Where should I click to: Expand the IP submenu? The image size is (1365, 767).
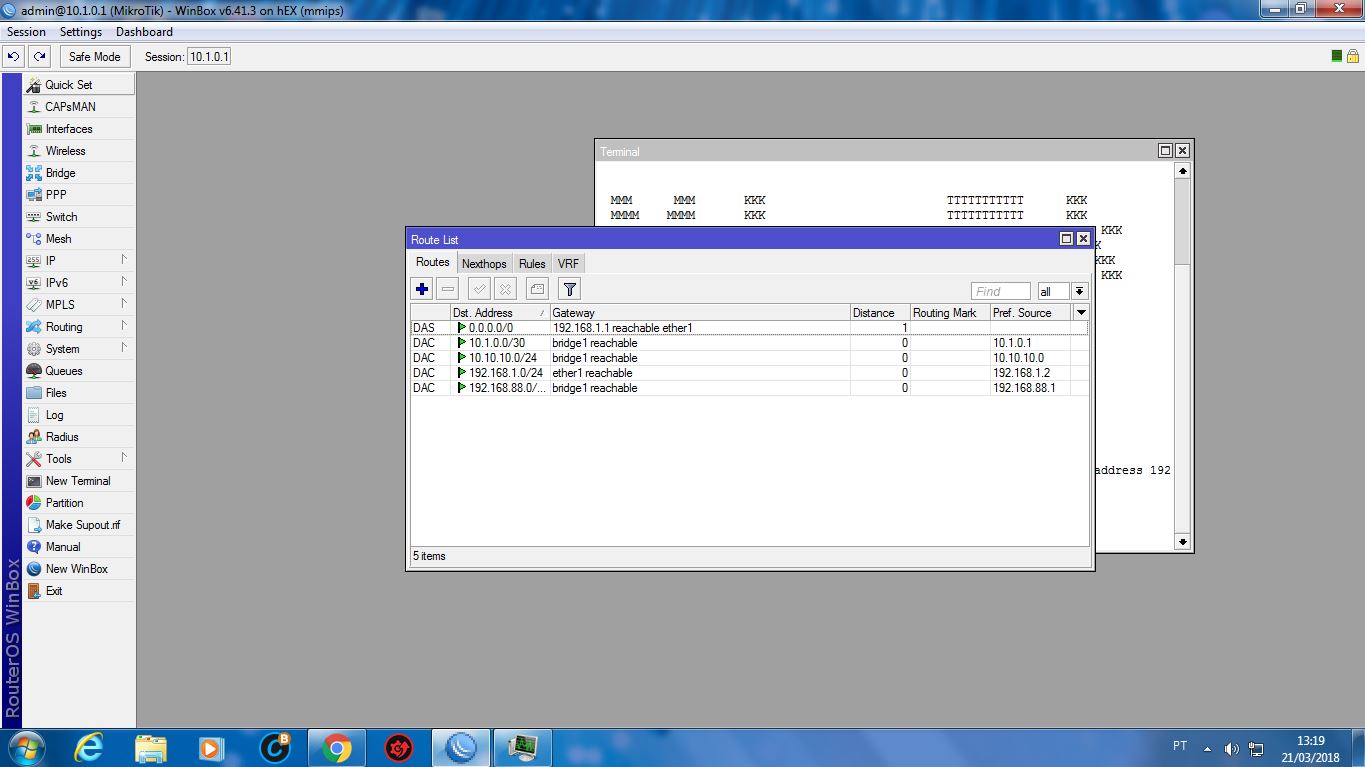click(79, 261)
